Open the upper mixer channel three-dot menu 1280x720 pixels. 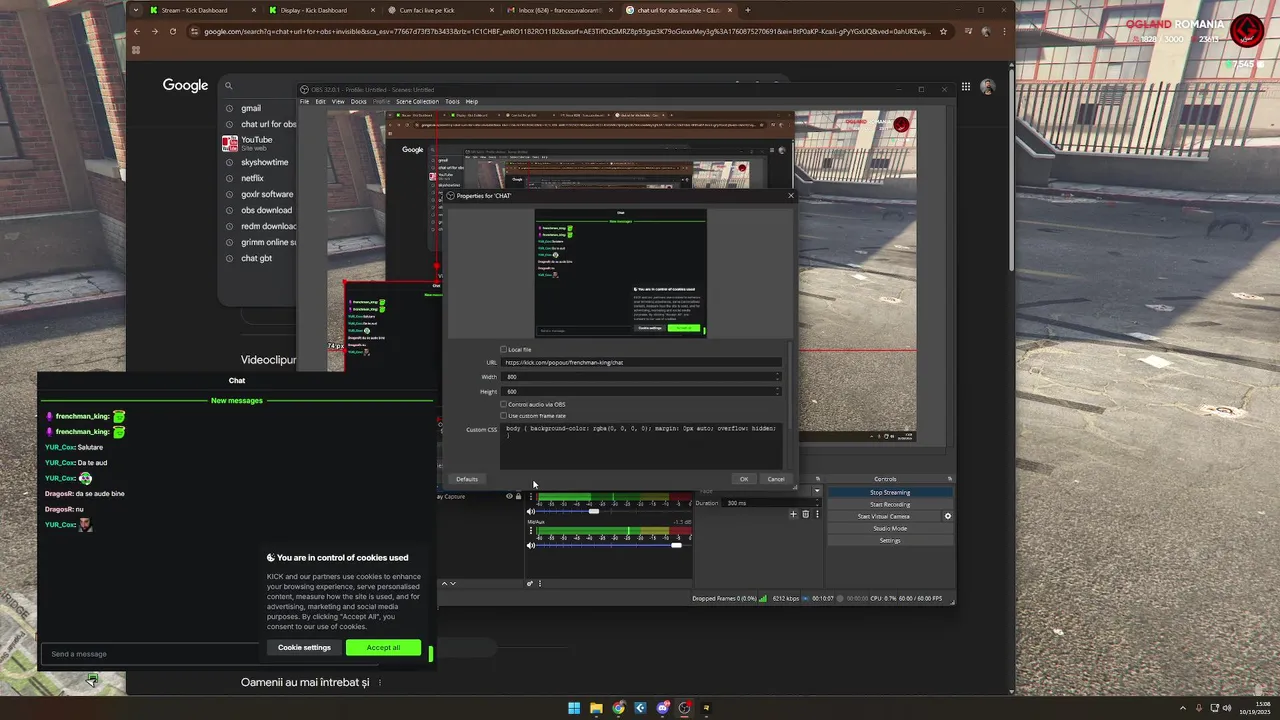[531, 497]
